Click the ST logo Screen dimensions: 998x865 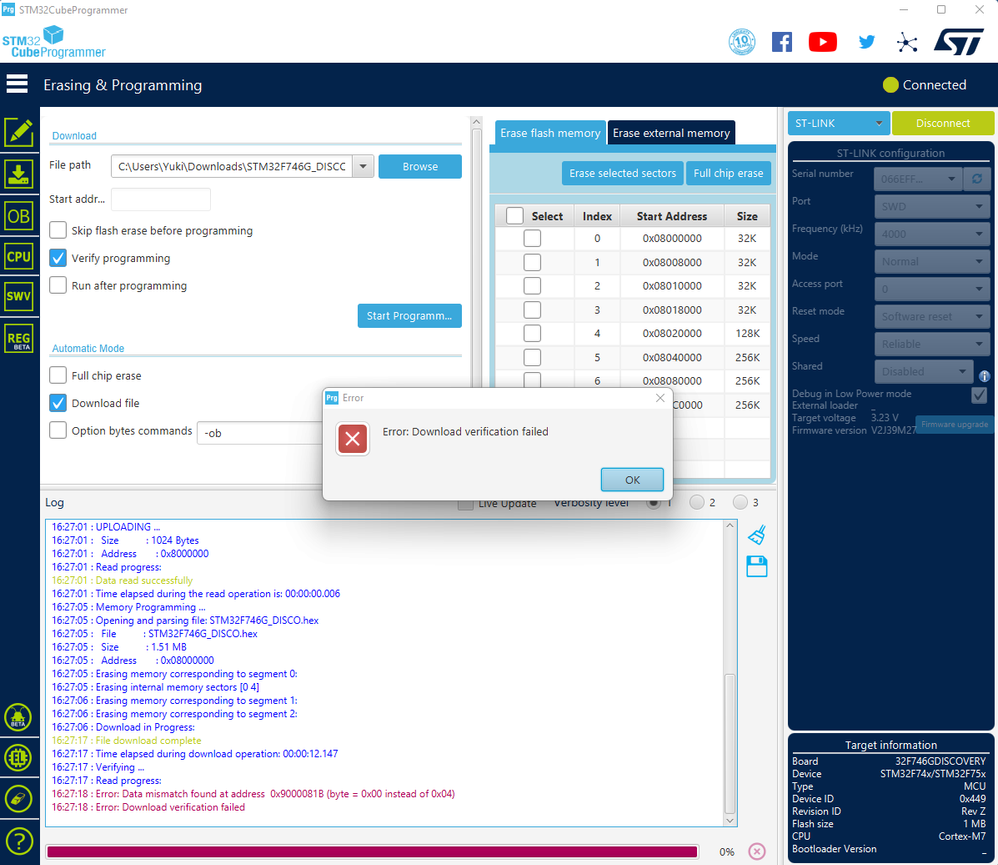[x=959, y=42]
